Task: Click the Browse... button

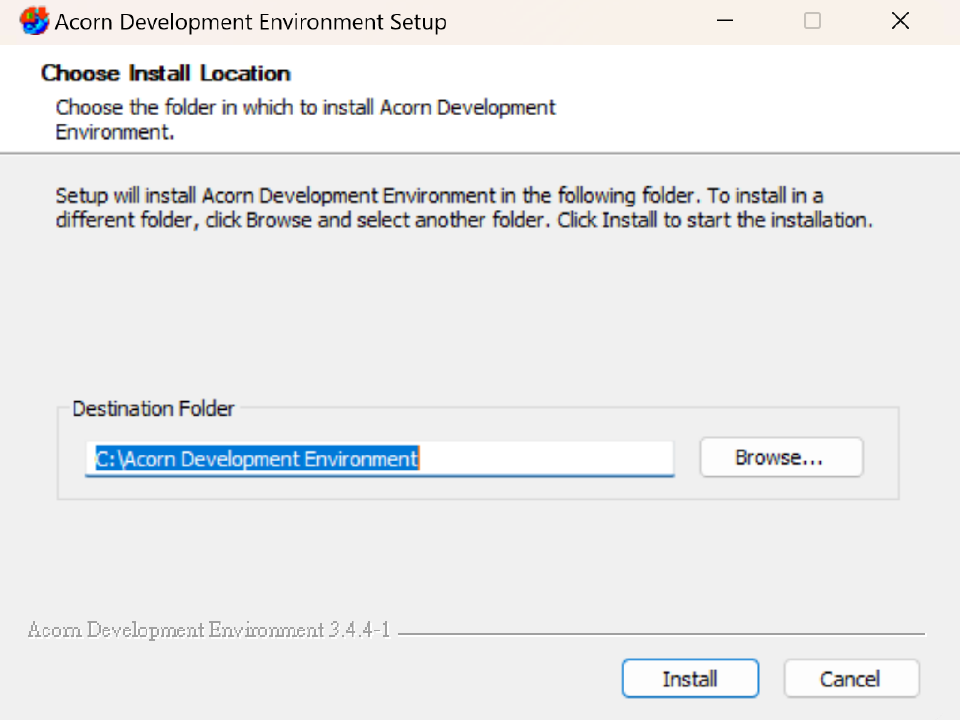Action: click(x=780, y=458)
